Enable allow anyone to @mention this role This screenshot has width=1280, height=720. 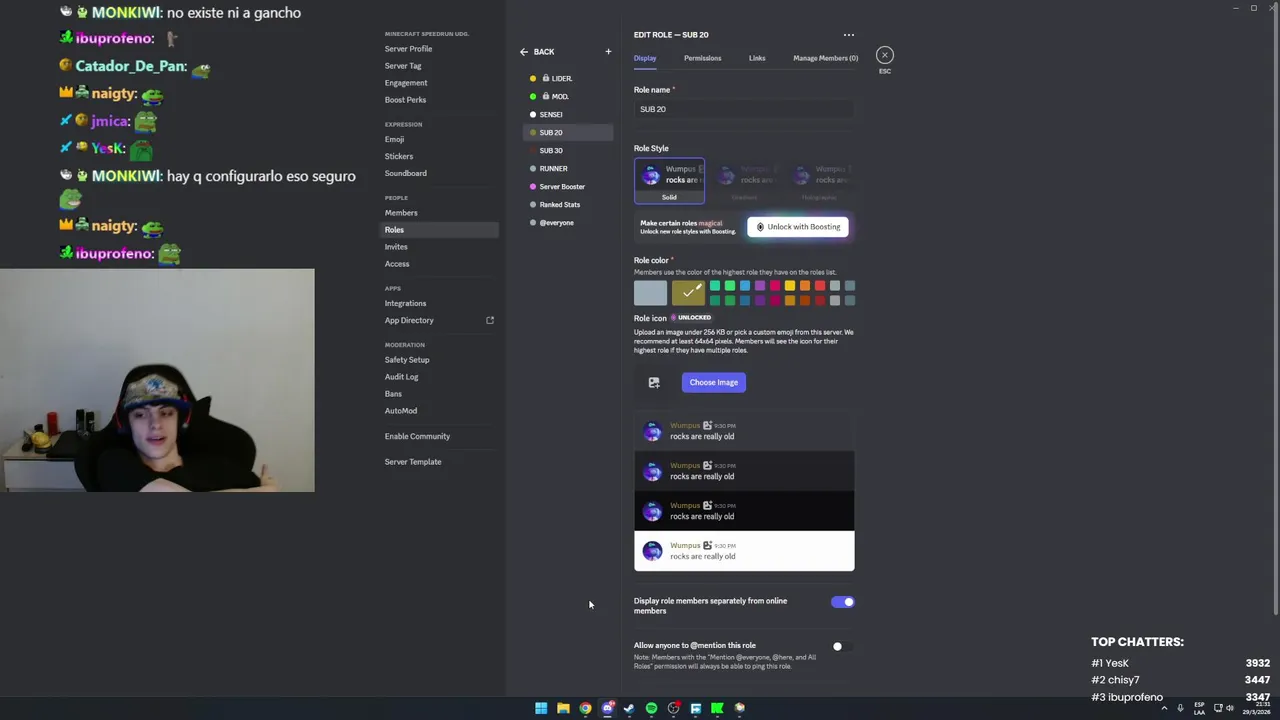pyautogui.click(x=843, y=646)
